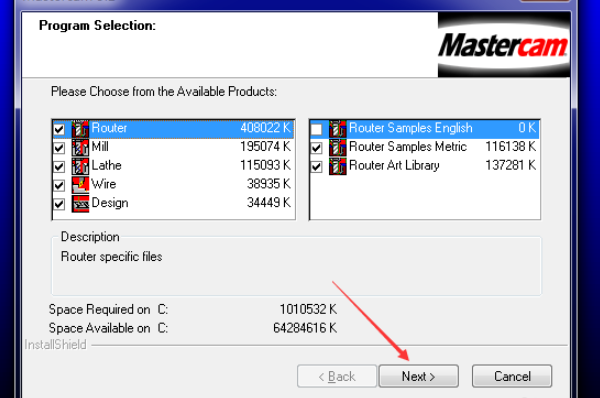The height and width of the screenshot is (398, 600).
Task: Select the Router Samples English label
Action: pyautogui.click(x=411, y=128)
